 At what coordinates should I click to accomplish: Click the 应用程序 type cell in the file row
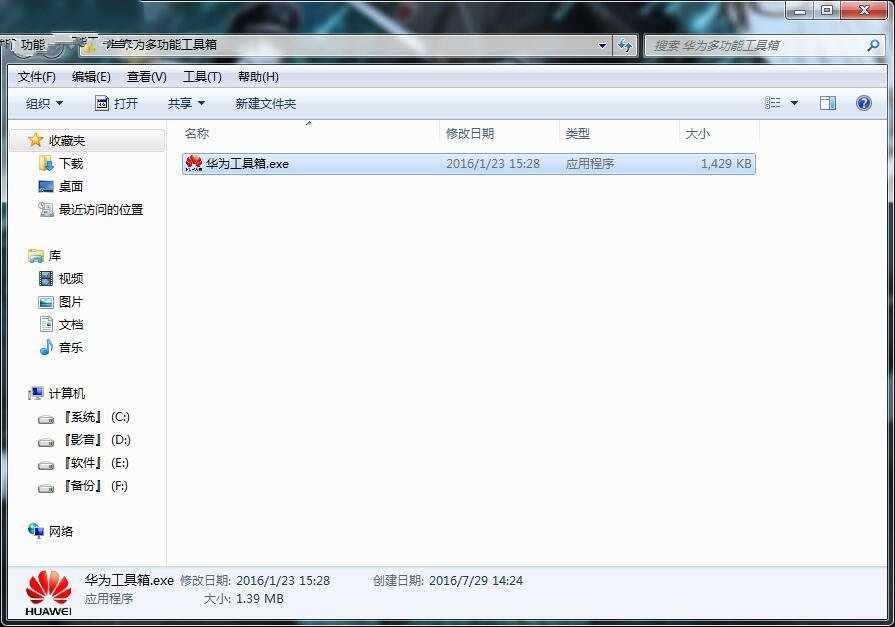[x=590, y=163]
